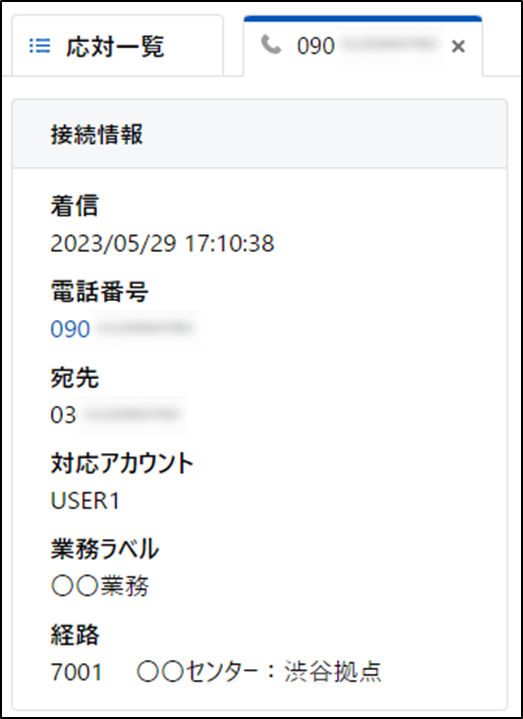Click the 宛先 field label
This screenshot has height=719, width=523.
coord(74,378)
